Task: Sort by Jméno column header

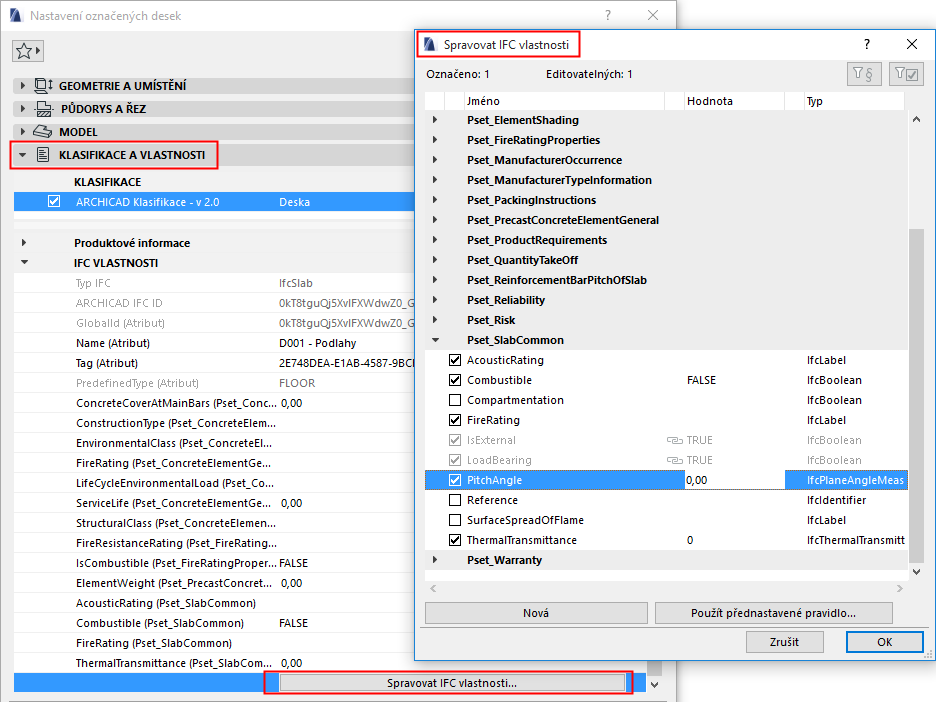Action: [564, 101]
